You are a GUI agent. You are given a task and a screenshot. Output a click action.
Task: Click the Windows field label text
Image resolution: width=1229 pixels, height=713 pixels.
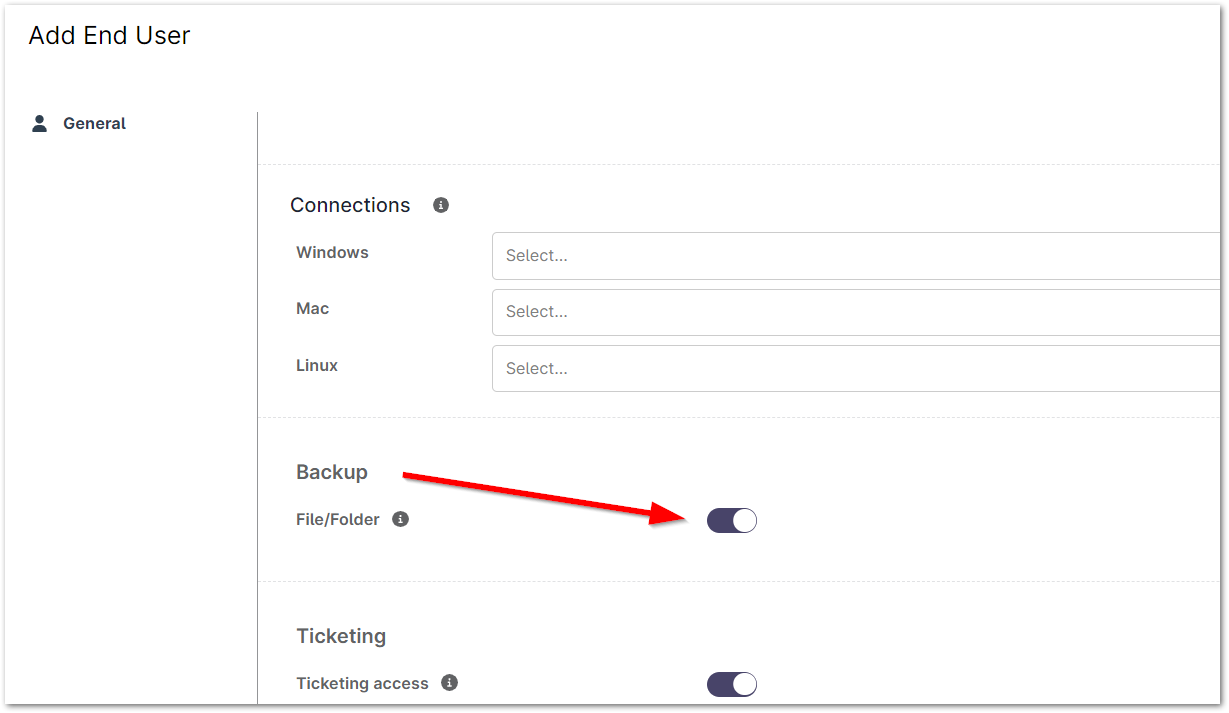click(x=332, y=253)
